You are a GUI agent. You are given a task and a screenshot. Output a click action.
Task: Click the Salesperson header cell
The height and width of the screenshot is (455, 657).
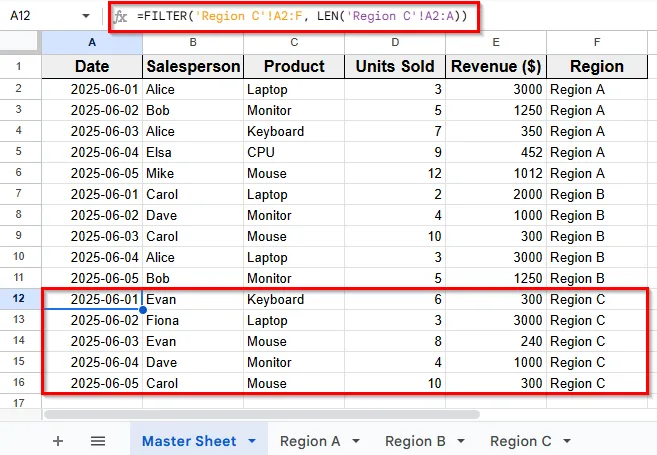click(193, 66)
